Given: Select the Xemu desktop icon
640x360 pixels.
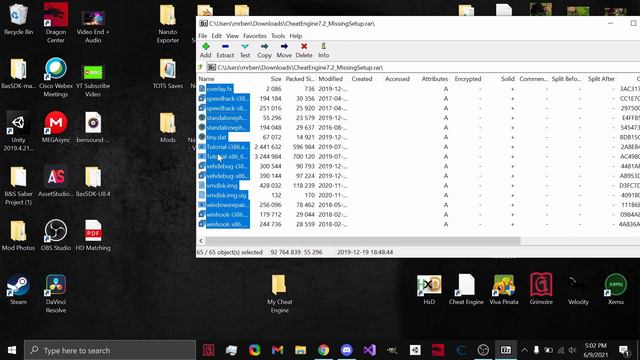Looking at the screenshot, I should [x=616, y=289].
